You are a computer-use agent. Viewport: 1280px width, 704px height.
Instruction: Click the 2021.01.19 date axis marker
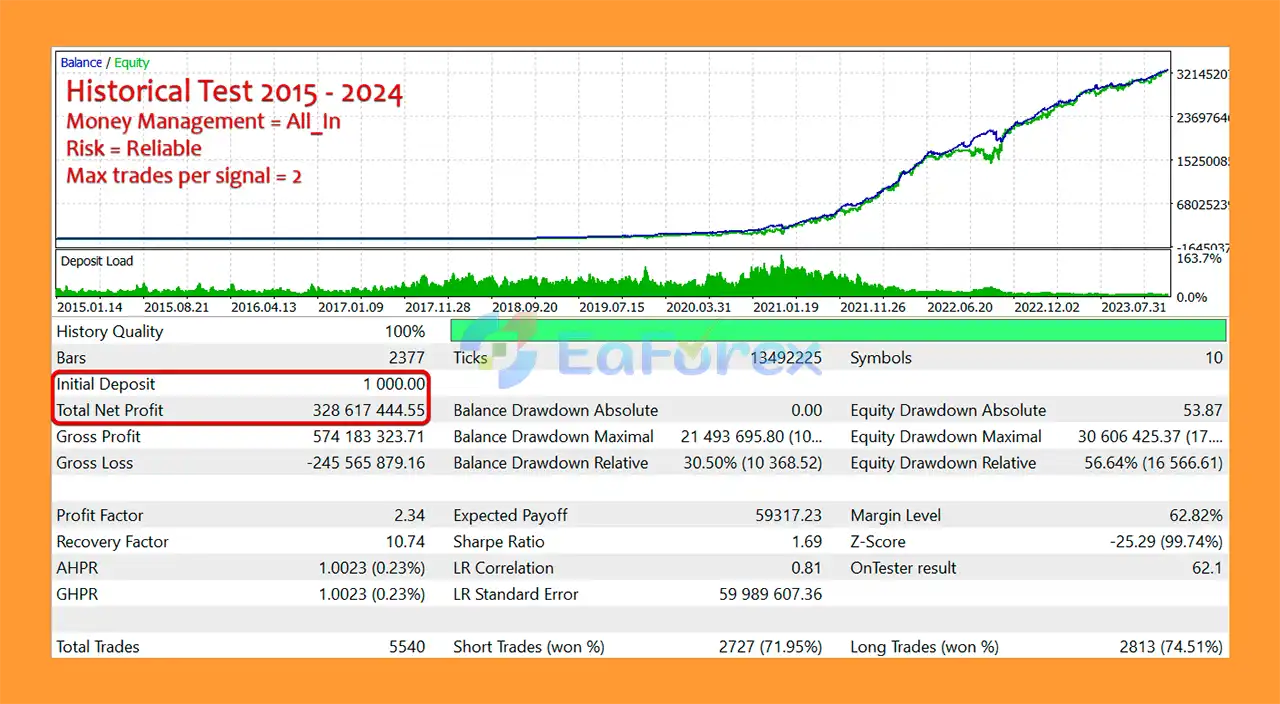[x=787, y=307]
